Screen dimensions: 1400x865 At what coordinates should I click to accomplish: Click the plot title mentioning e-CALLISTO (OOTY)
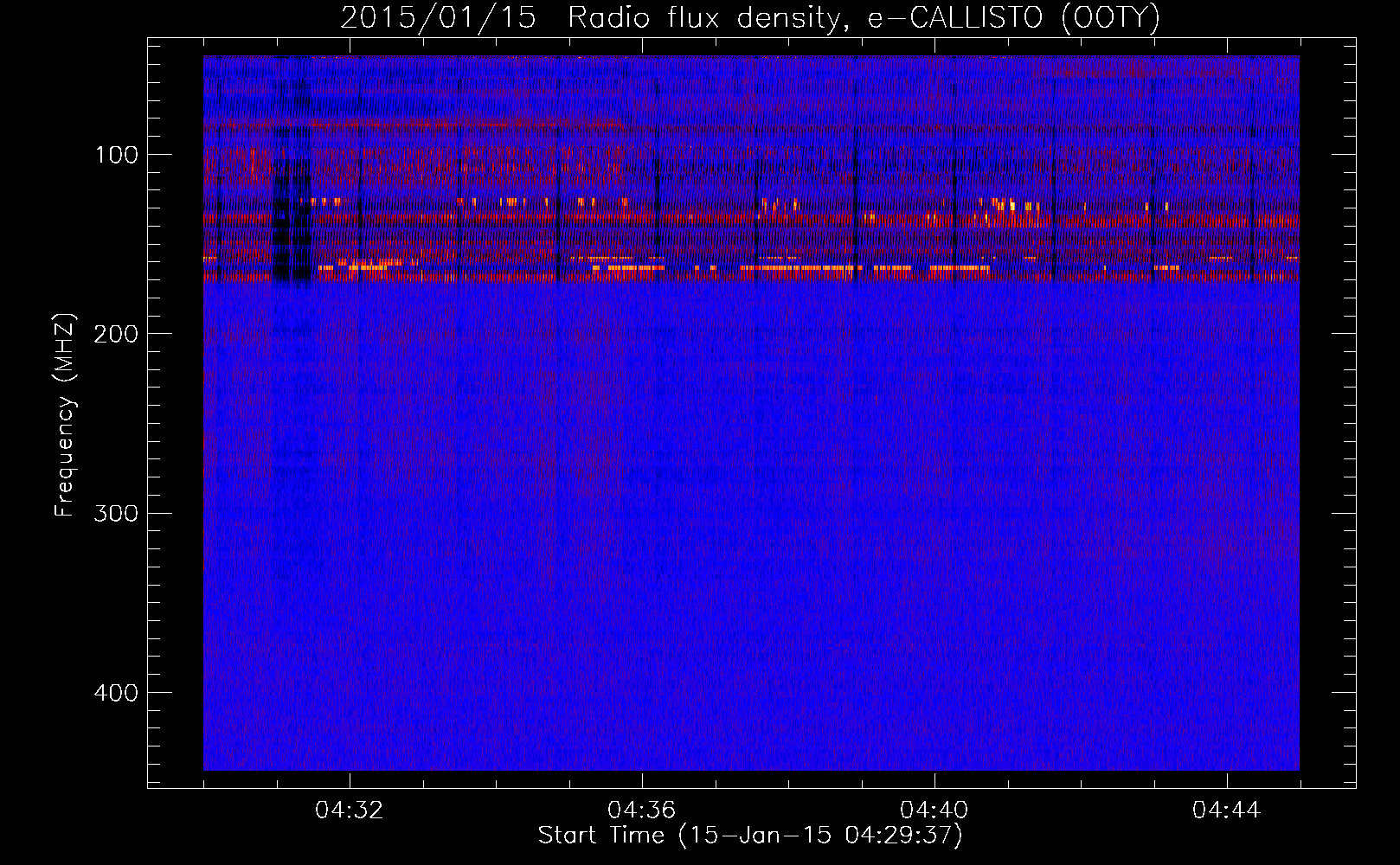[x=750, y=17]
